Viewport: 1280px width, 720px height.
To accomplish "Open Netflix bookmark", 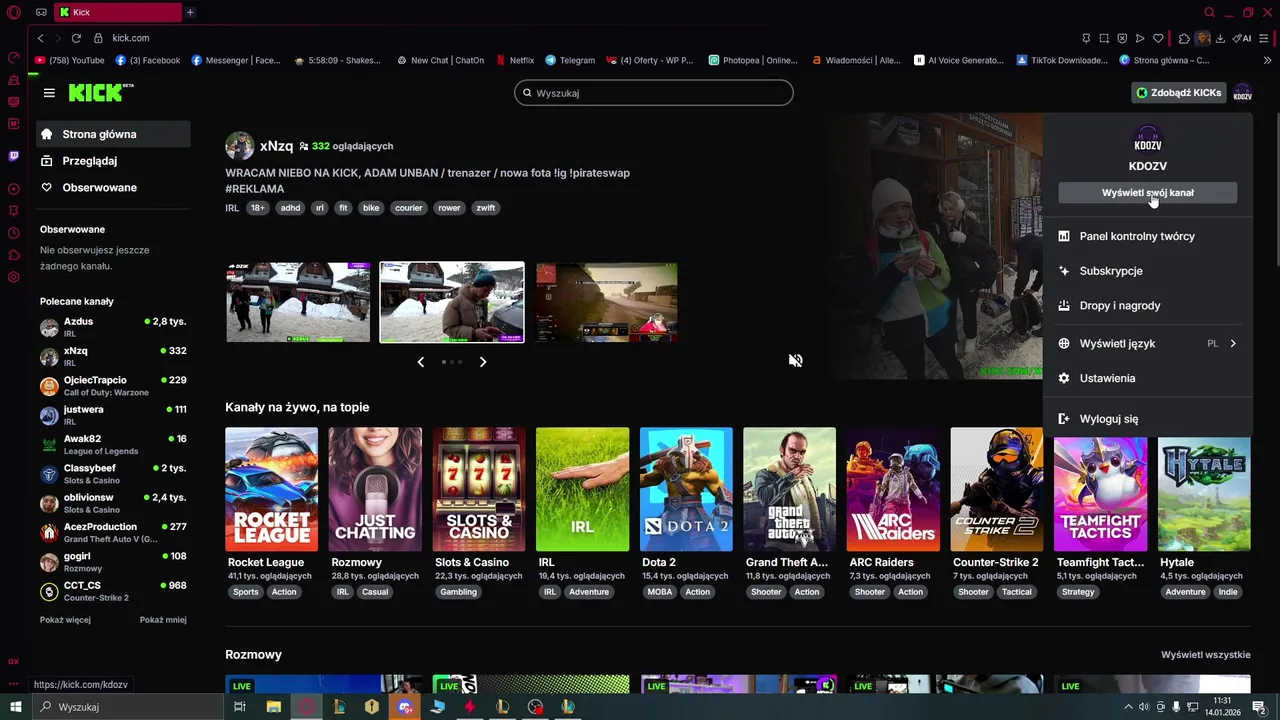I will 516,60.
